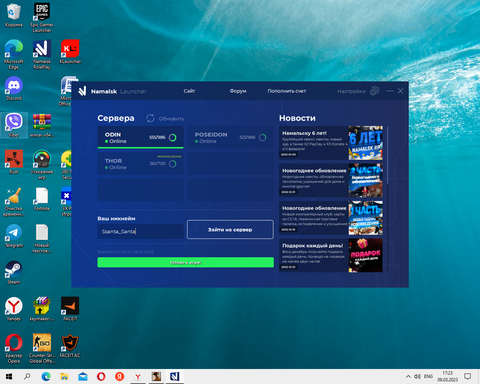The image size is (480, 384).
Task: Open Epic Games Launcher desktop icon
Action: point(42,17)
